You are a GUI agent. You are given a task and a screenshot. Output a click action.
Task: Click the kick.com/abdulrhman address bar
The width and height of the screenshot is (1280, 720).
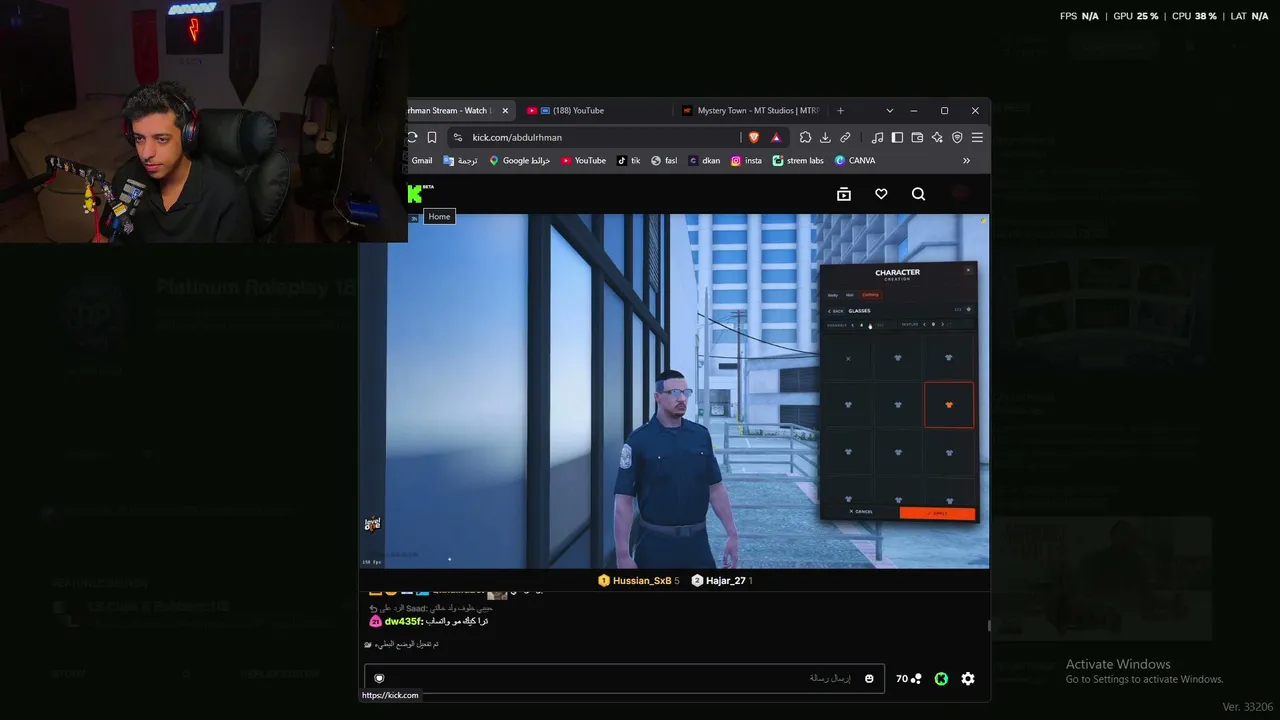pos(594,137)
